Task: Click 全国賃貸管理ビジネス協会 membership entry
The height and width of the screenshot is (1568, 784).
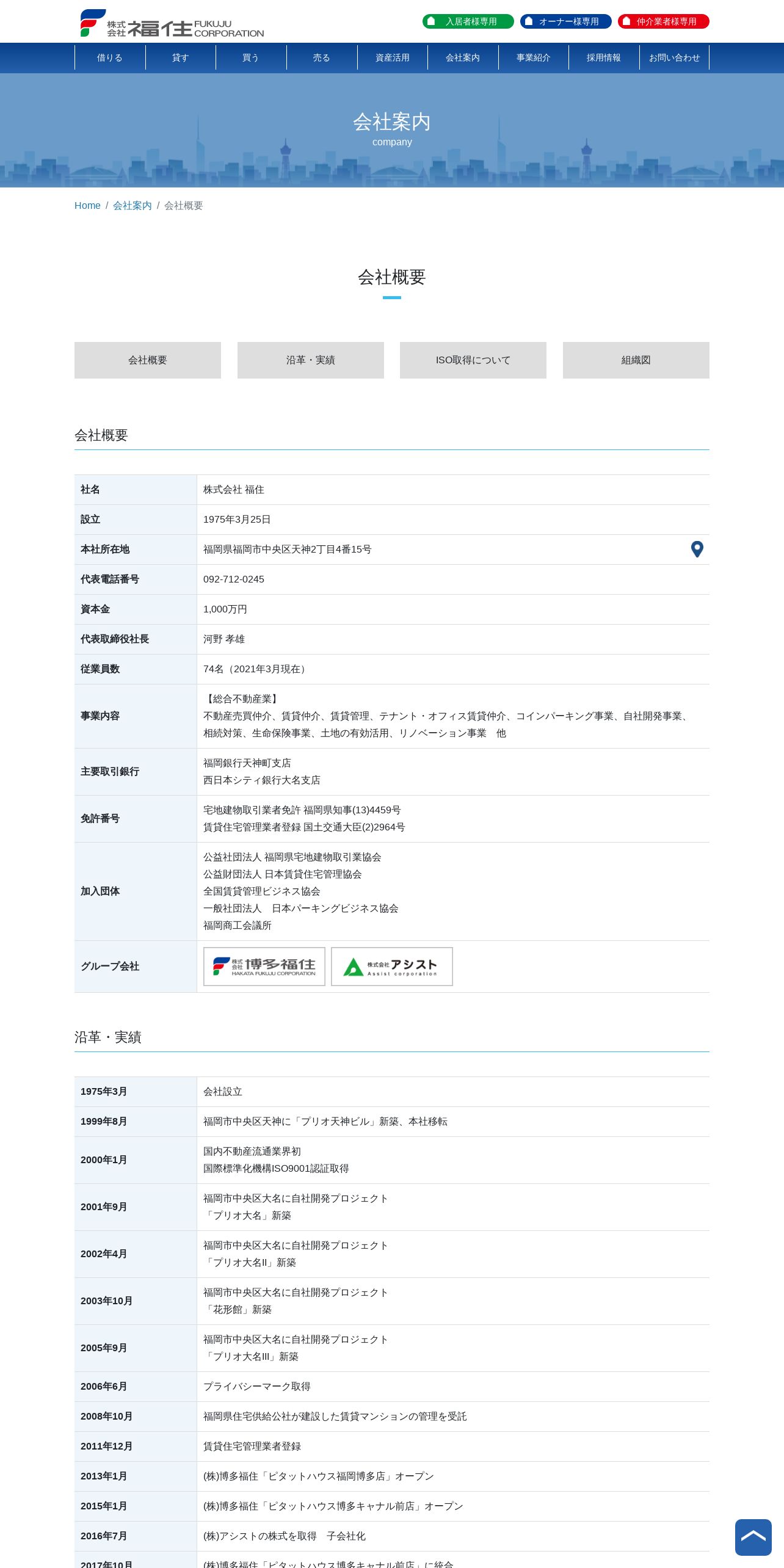Action: click(262, 891)
